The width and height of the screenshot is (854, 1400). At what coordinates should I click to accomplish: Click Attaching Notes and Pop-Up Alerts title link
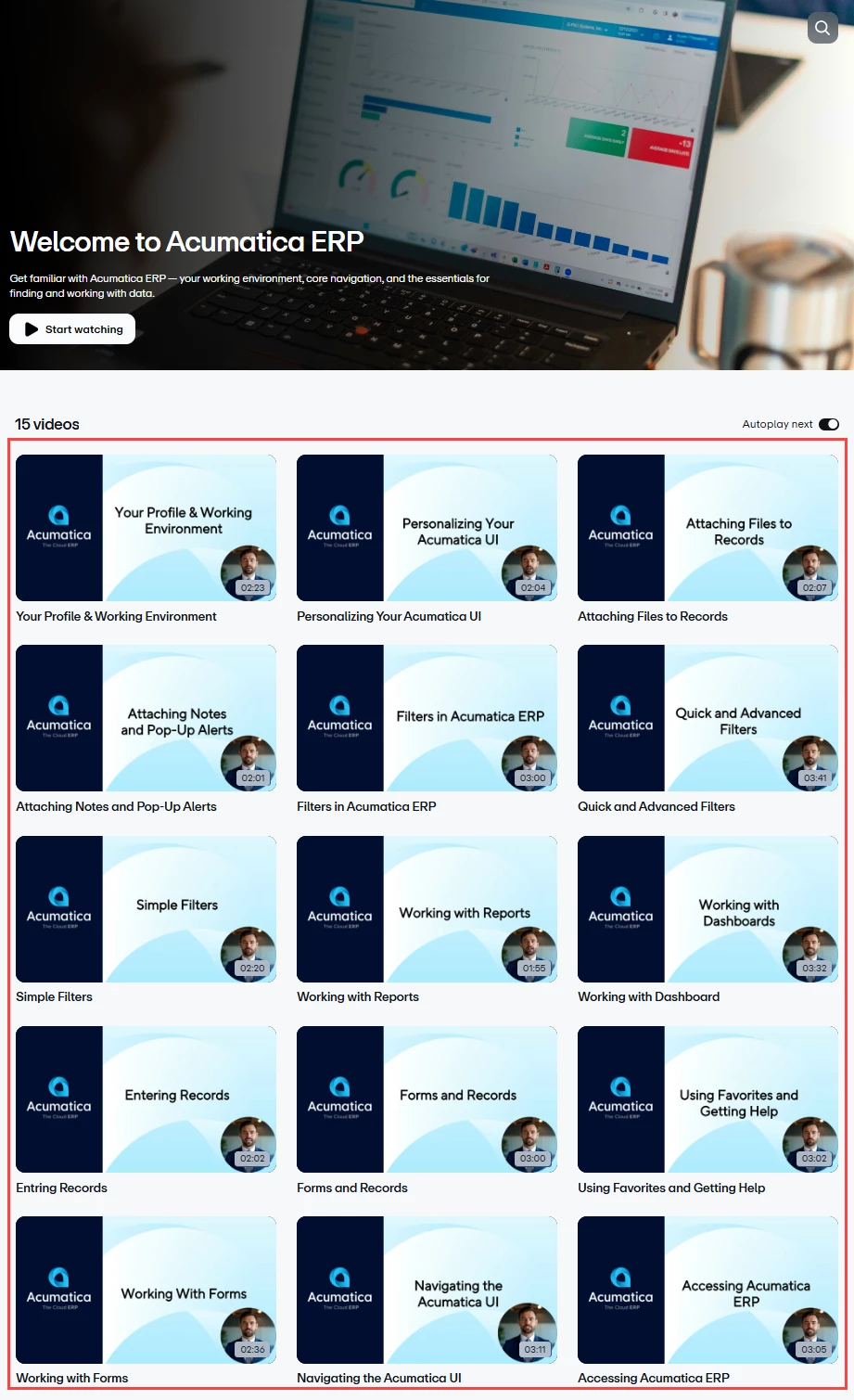click(116, 806)
